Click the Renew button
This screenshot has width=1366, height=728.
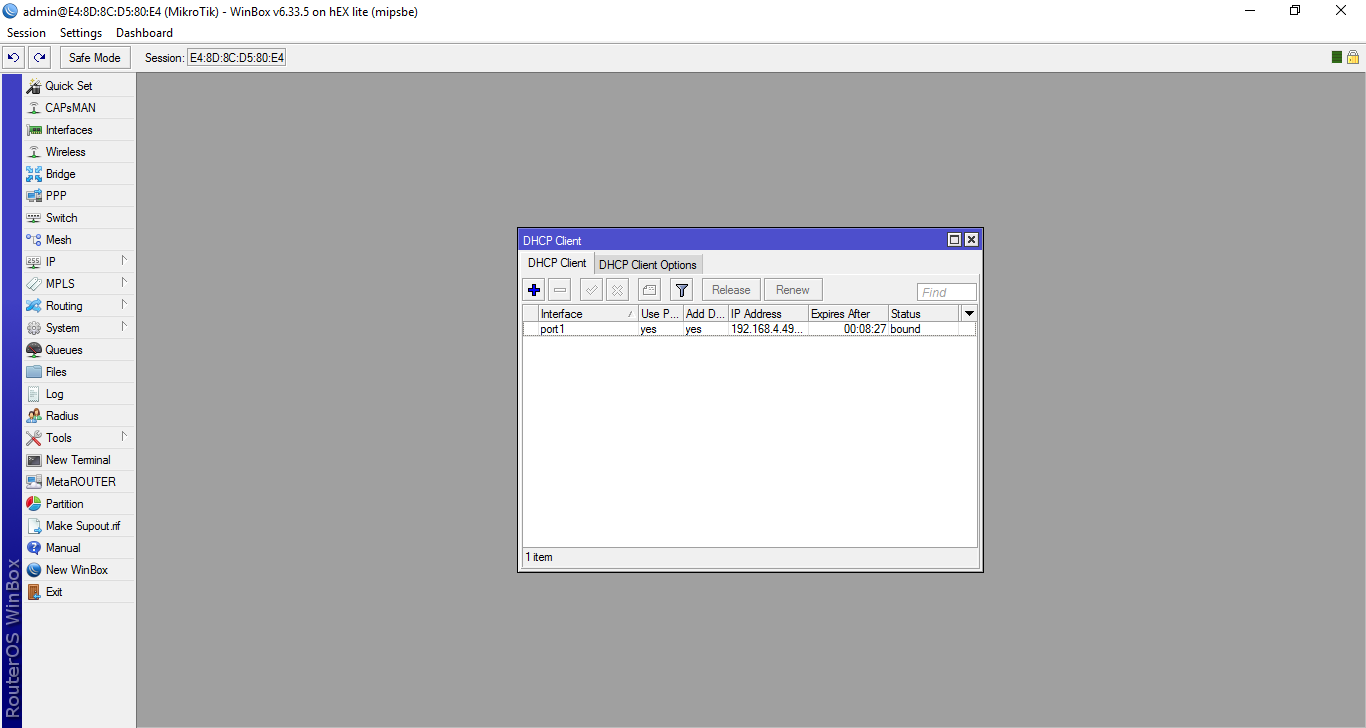click(x=793, y=290)
